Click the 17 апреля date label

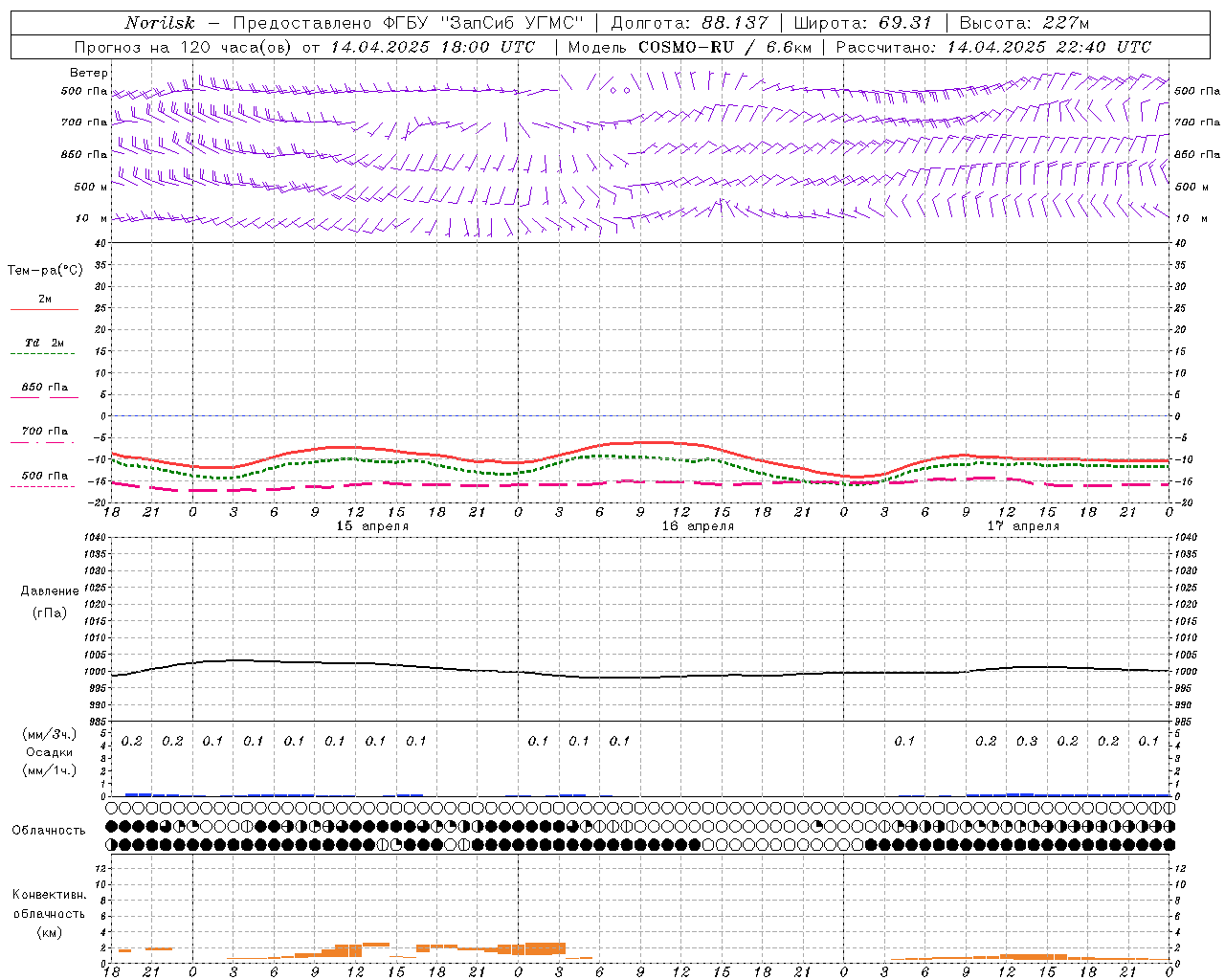(1023, 526)
